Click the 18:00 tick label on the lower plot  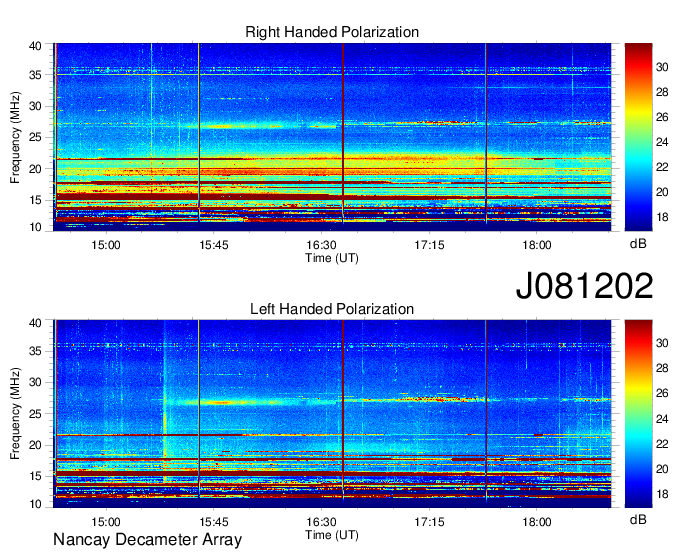(x=537, y=522)
